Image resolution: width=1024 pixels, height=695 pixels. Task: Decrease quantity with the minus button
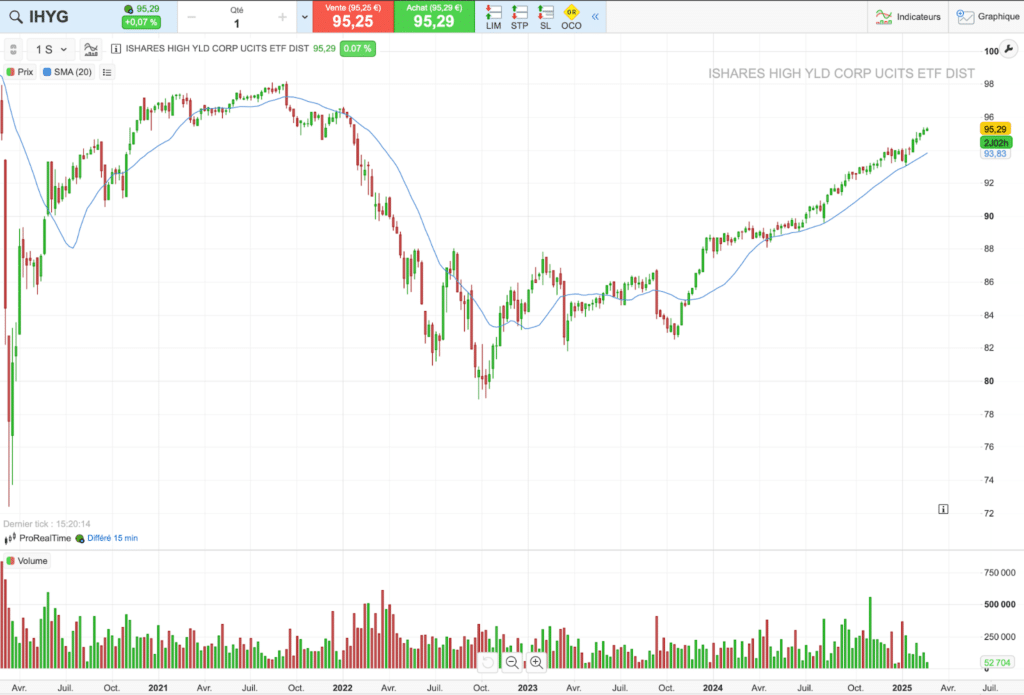[x=191, y=18]
